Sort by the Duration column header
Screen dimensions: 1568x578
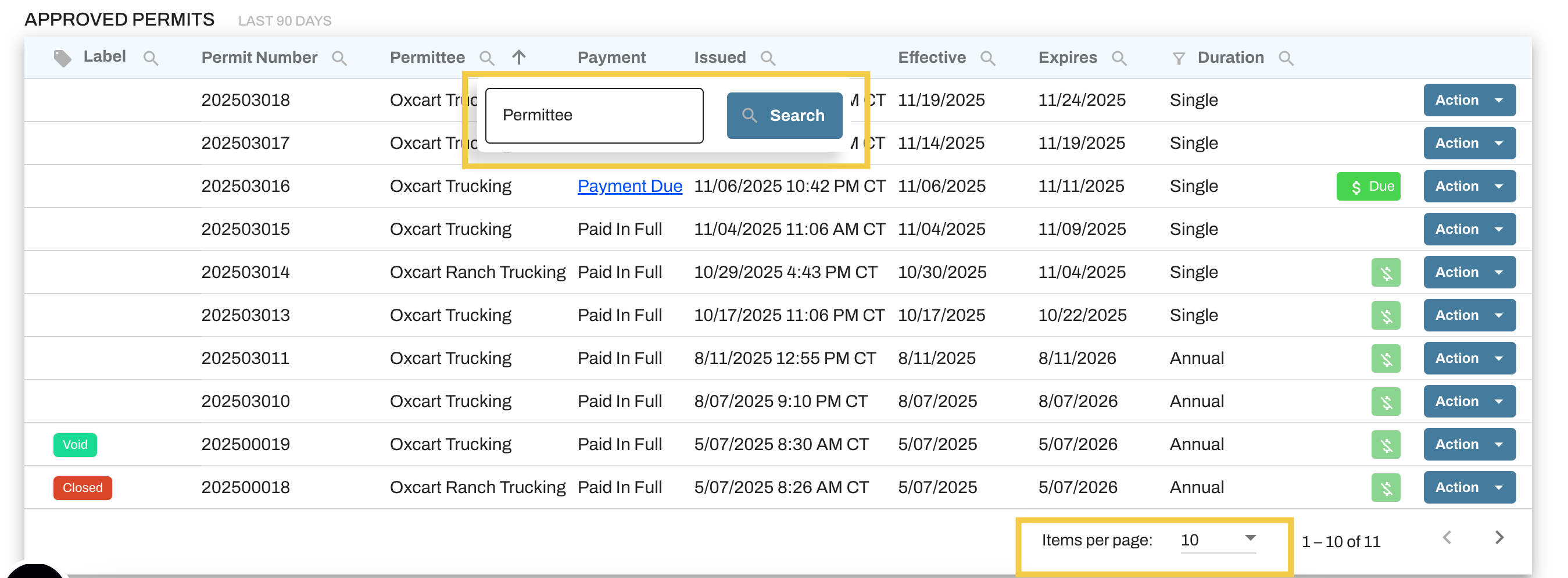[x=1231, y=58]
